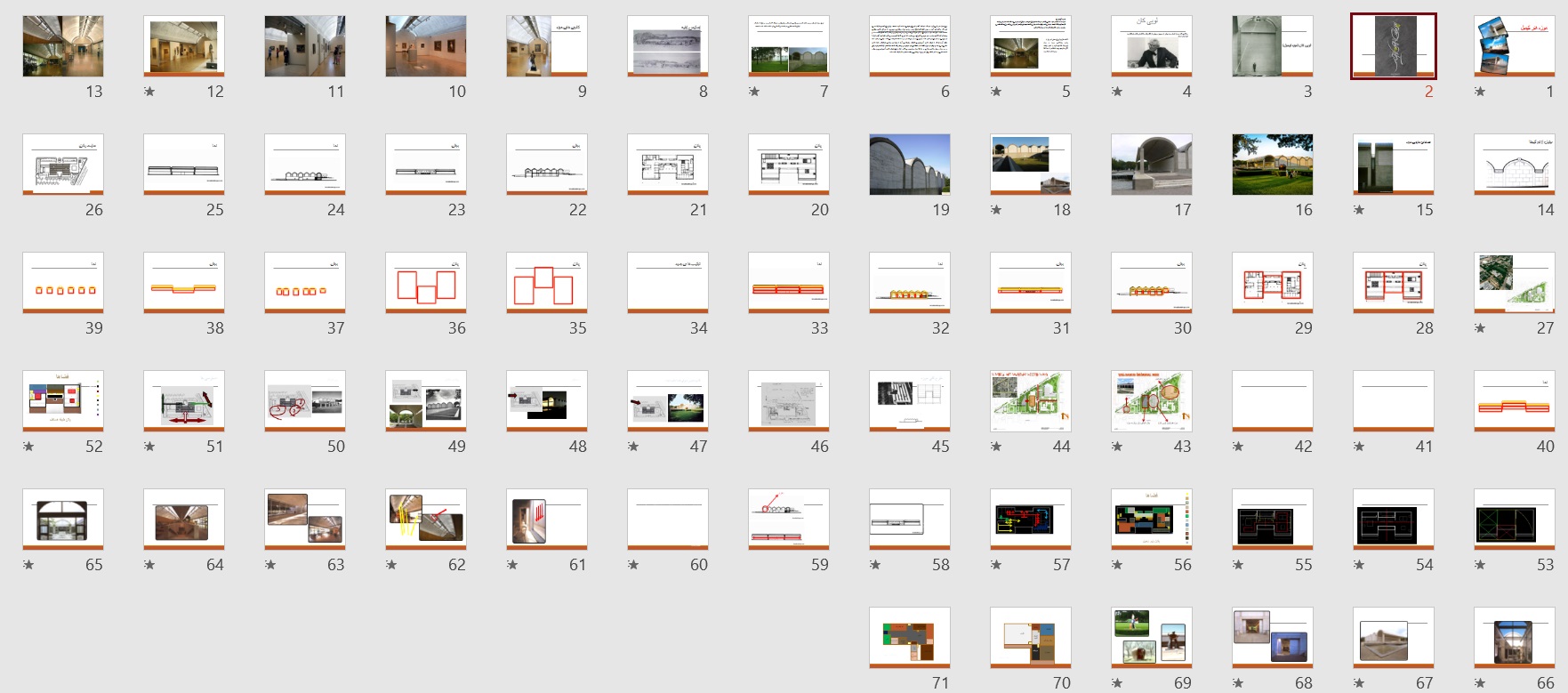Open slide 19 showing the vaulted roofs
The width and height of the screenshot is (1568, 693).
click(909, 165)
